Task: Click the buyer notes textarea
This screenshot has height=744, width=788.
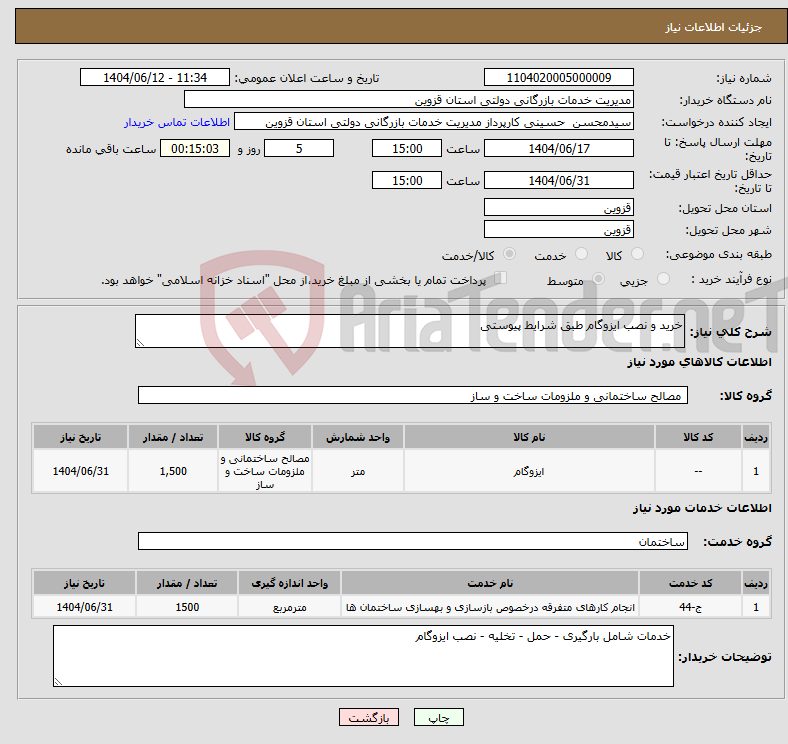Action: (363, 656)
